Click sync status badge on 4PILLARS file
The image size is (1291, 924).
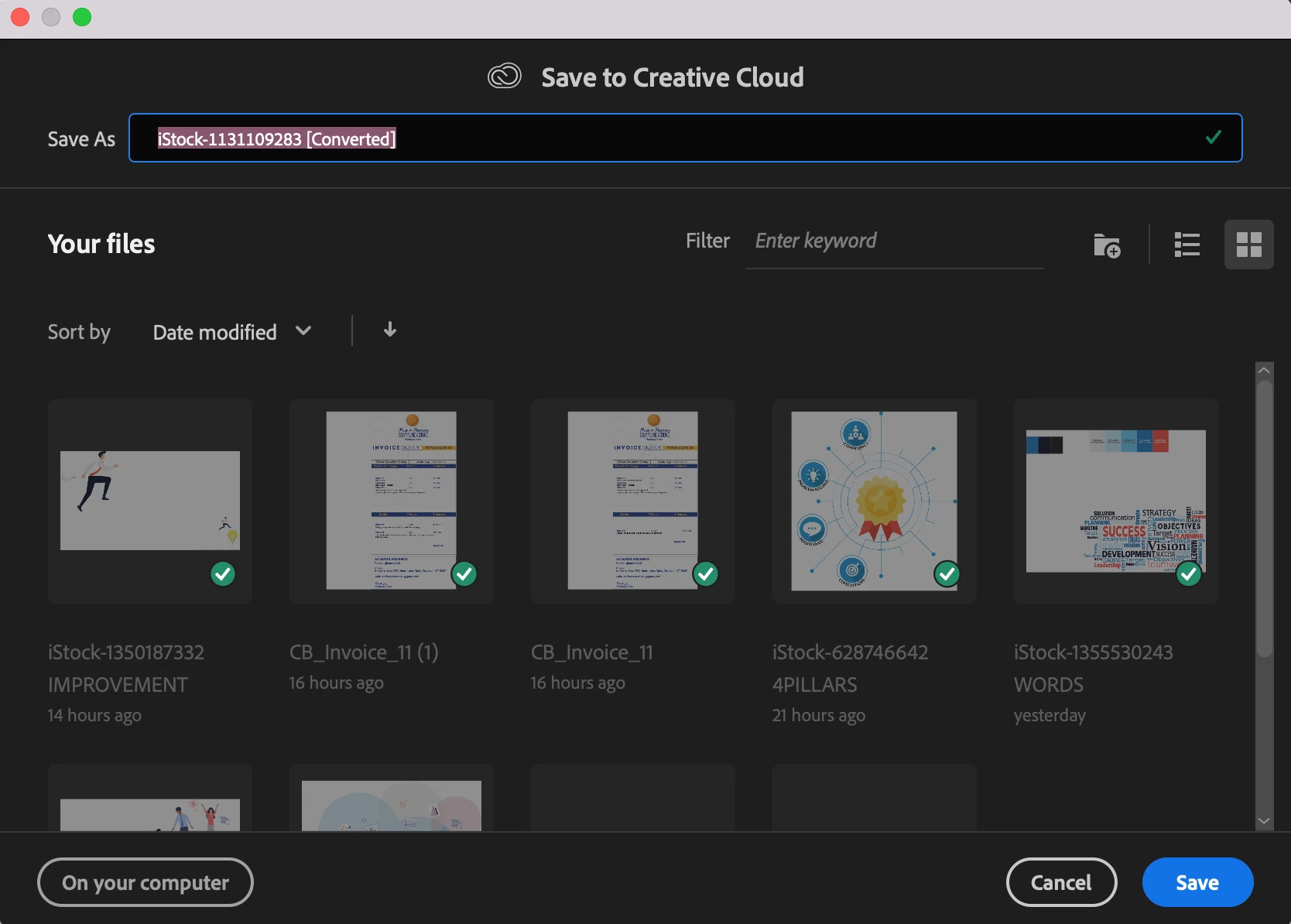pyautogui.click(x=947, y=574)
